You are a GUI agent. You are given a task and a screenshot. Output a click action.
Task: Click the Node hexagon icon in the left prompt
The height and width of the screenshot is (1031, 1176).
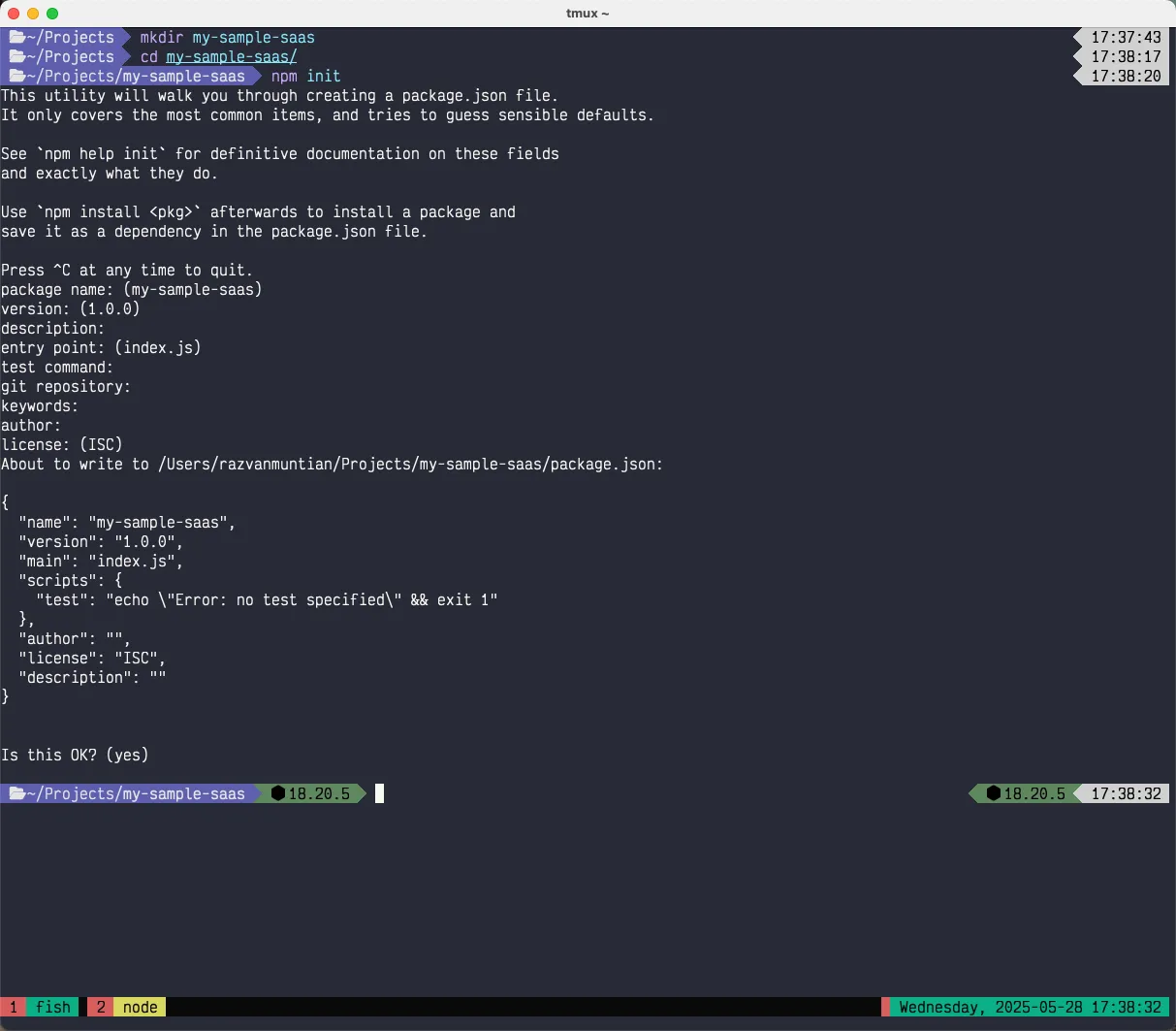(278, 794)
